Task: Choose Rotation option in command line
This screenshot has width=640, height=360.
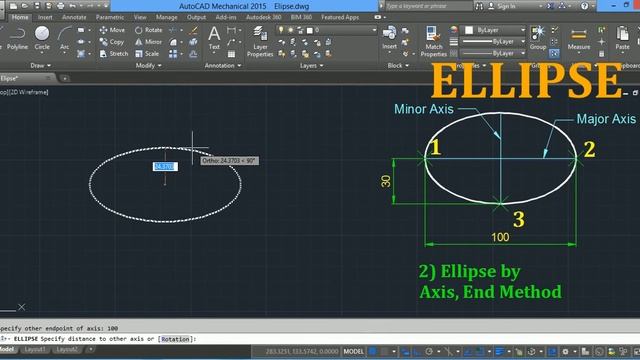Action: coord(175,339)
